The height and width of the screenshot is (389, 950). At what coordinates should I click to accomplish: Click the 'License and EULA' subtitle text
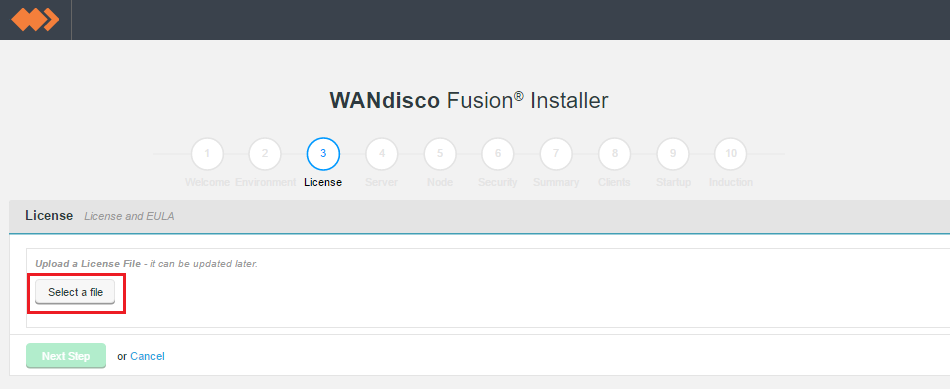pos(129,216)
